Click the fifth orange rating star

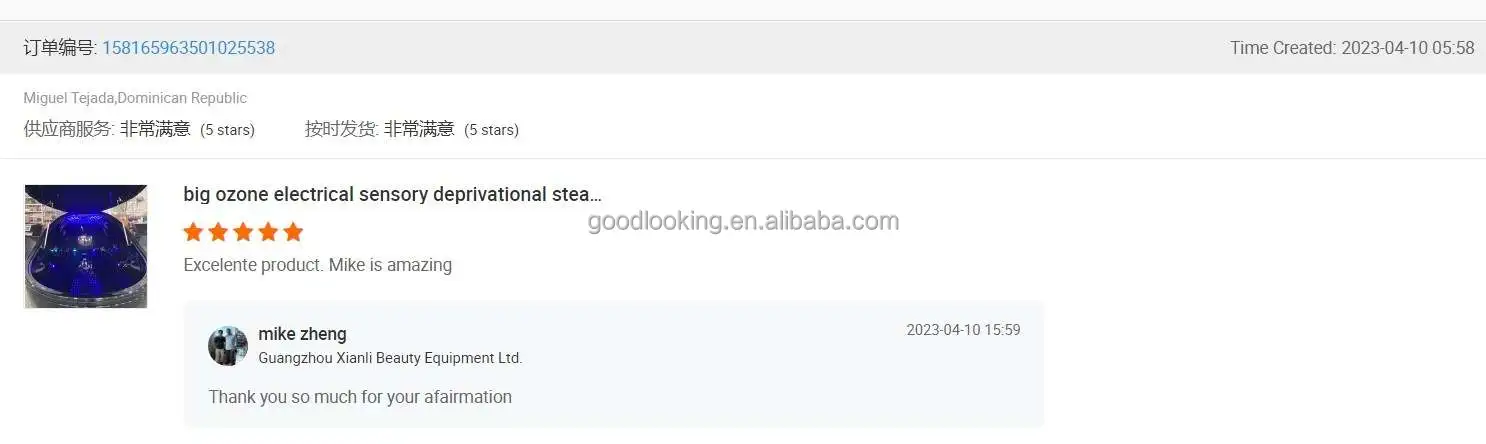[x=293, y=232]
